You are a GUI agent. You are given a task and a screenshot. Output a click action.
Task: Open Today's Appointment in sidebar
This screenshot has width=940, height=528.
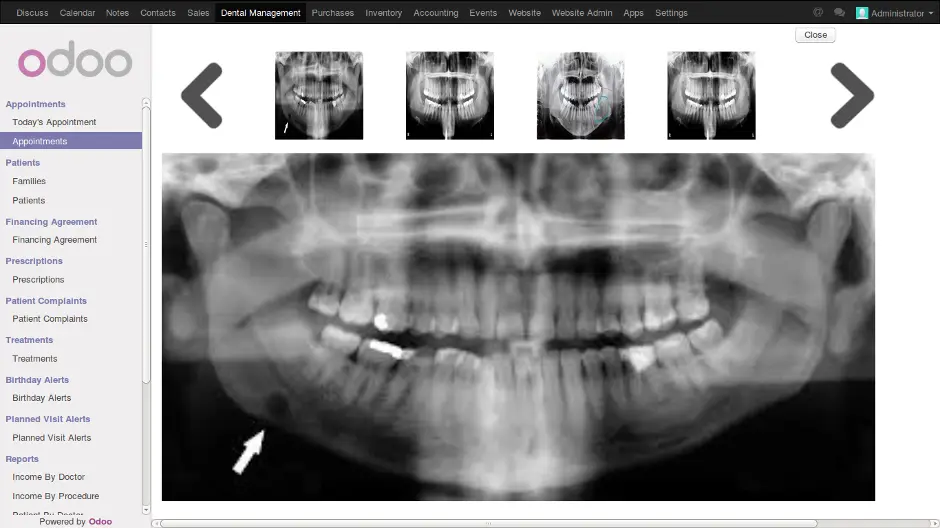[54, 122]
